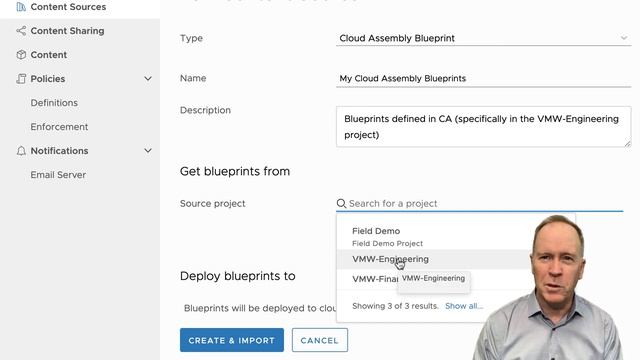Click the Description box resize handle corner

tap(627, 143)
